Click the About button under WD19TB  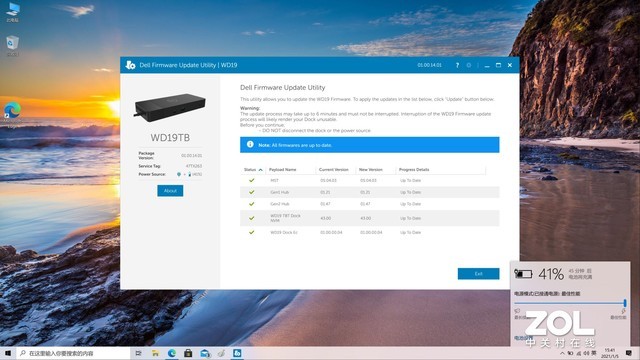click(x=170, y=191)
